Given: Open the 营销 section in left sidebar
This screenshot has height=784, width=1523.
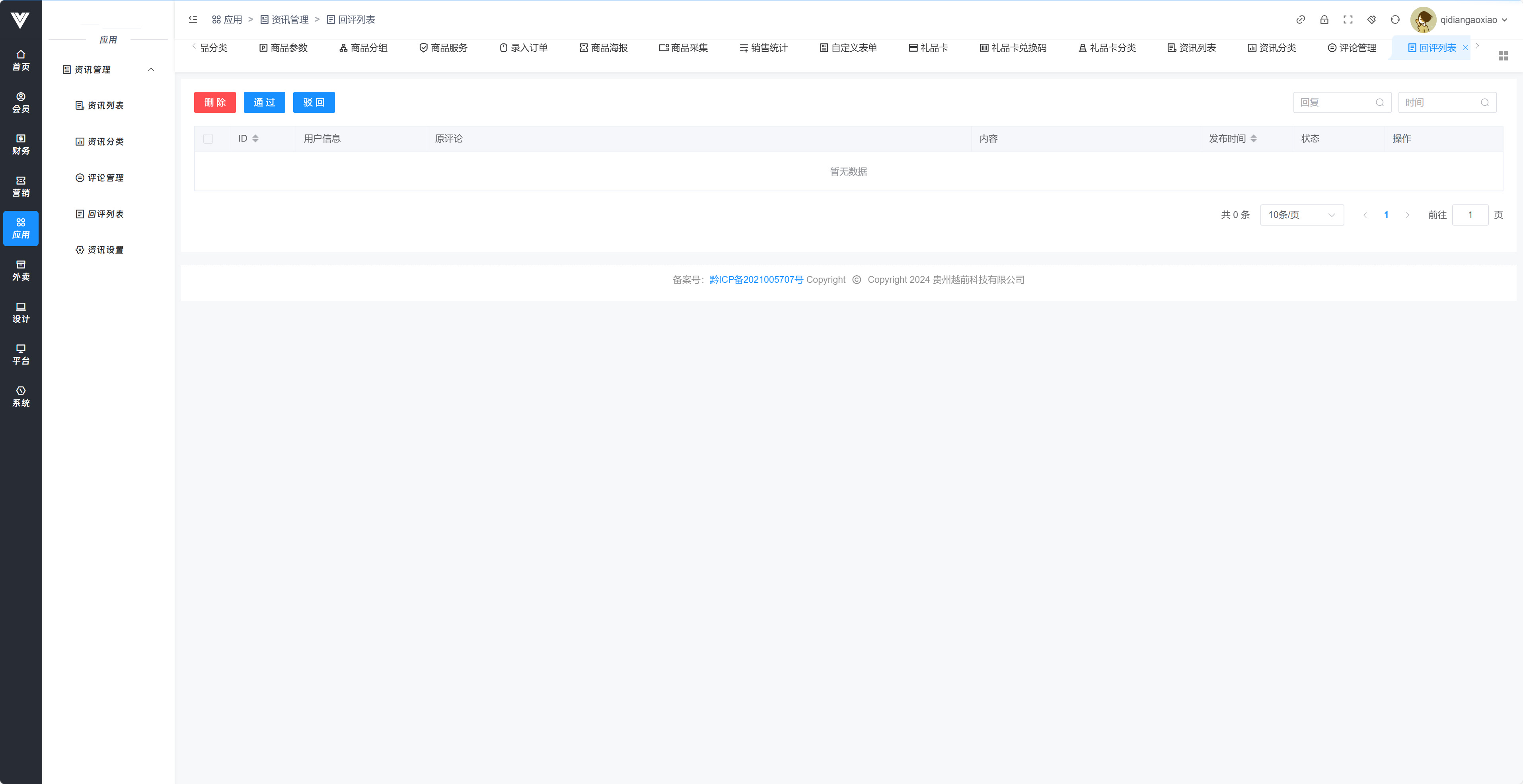Looking at the screenshot, I should pyautogui.click(x=21, y=186).
